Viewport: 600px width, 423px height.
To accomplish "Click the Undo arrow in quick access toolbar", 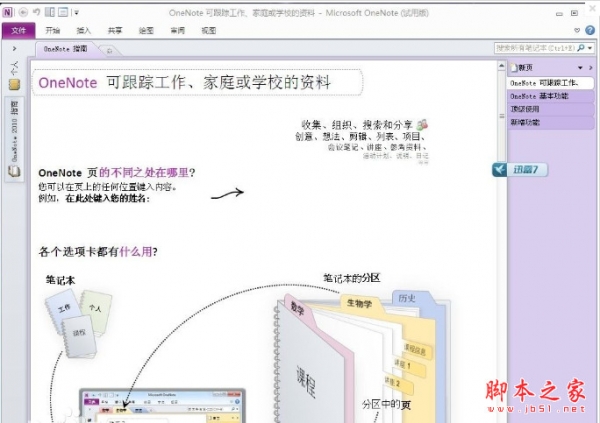I will tap(37, 12).
